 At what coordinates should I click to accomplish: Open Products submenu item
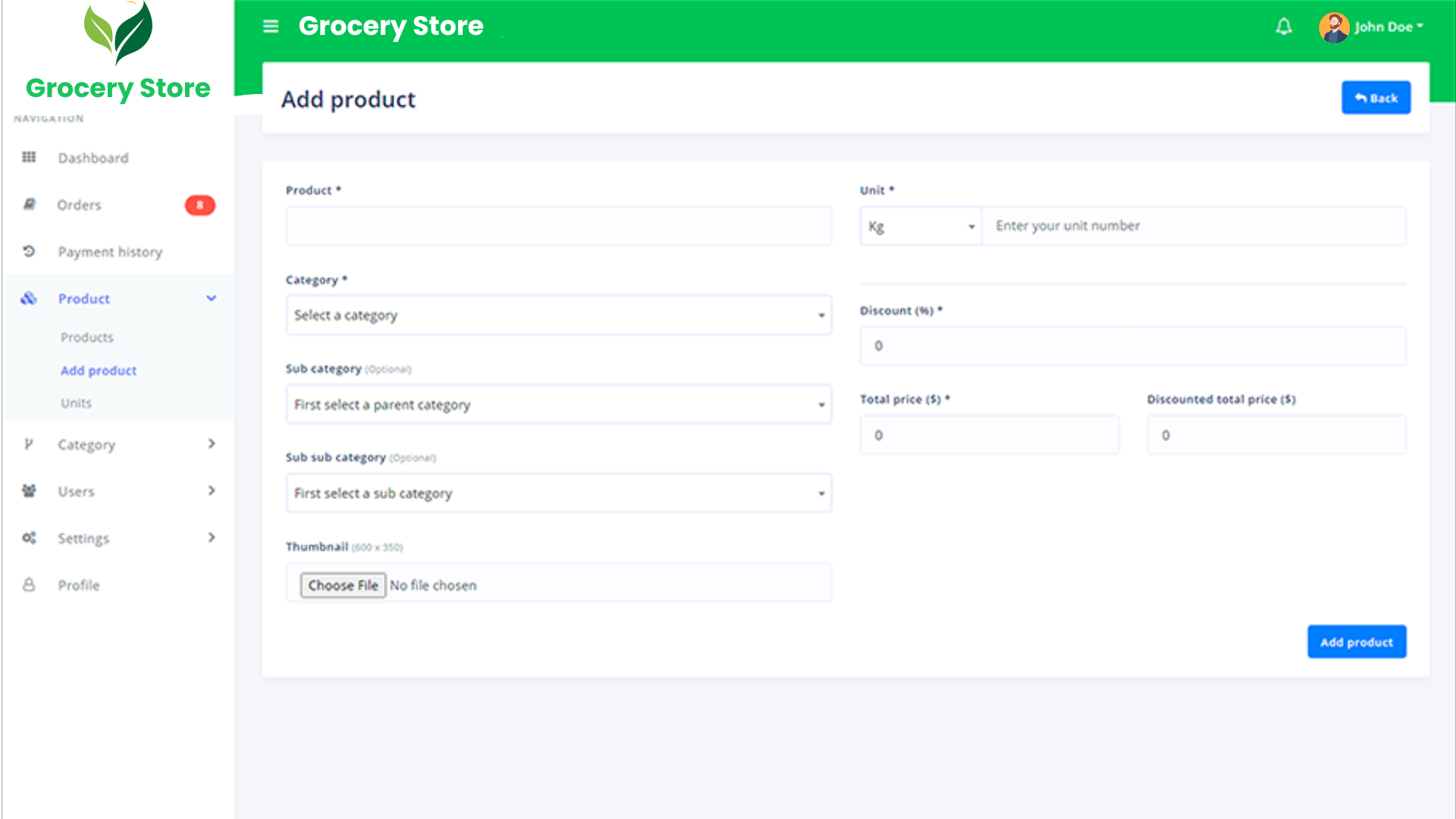[x=87, y=337]
